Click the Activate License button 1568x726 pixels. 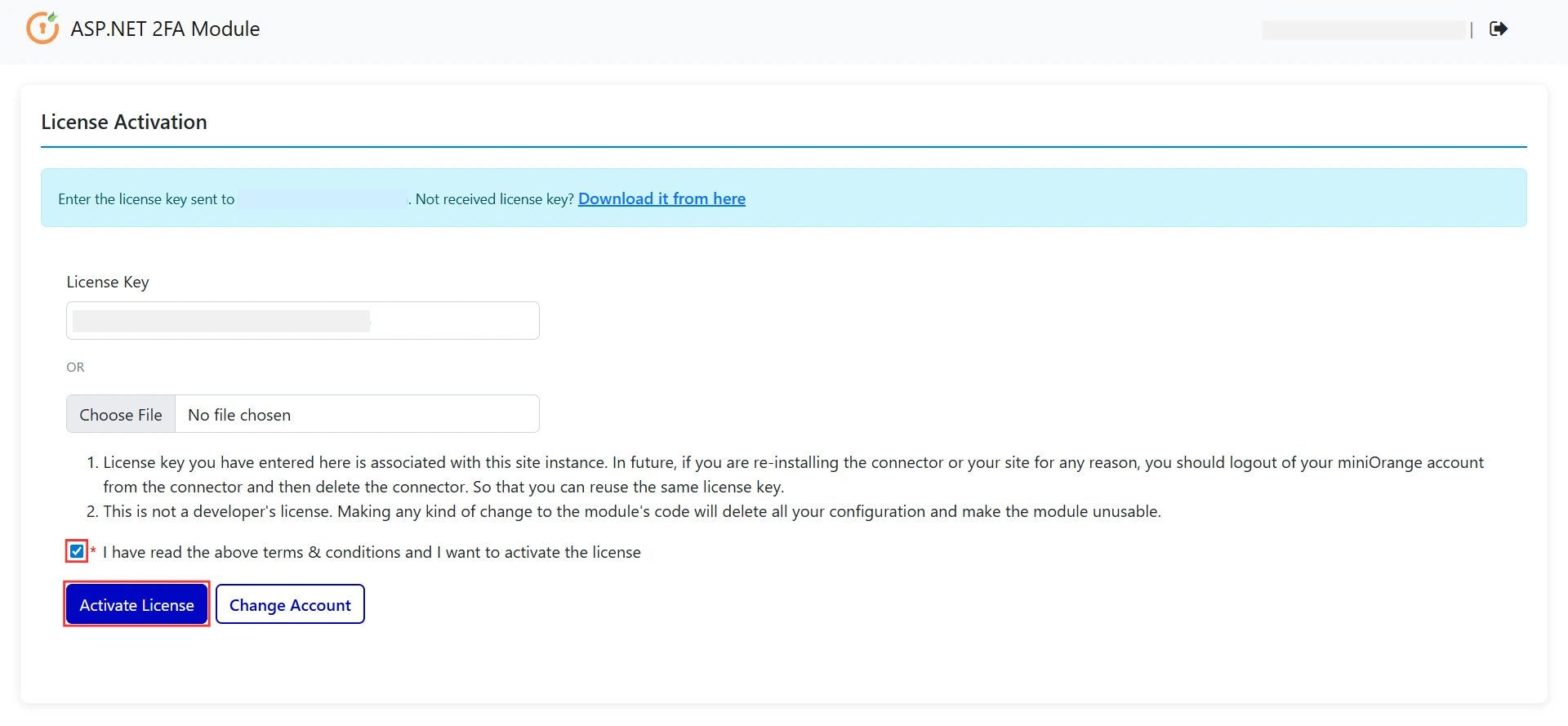136,604
